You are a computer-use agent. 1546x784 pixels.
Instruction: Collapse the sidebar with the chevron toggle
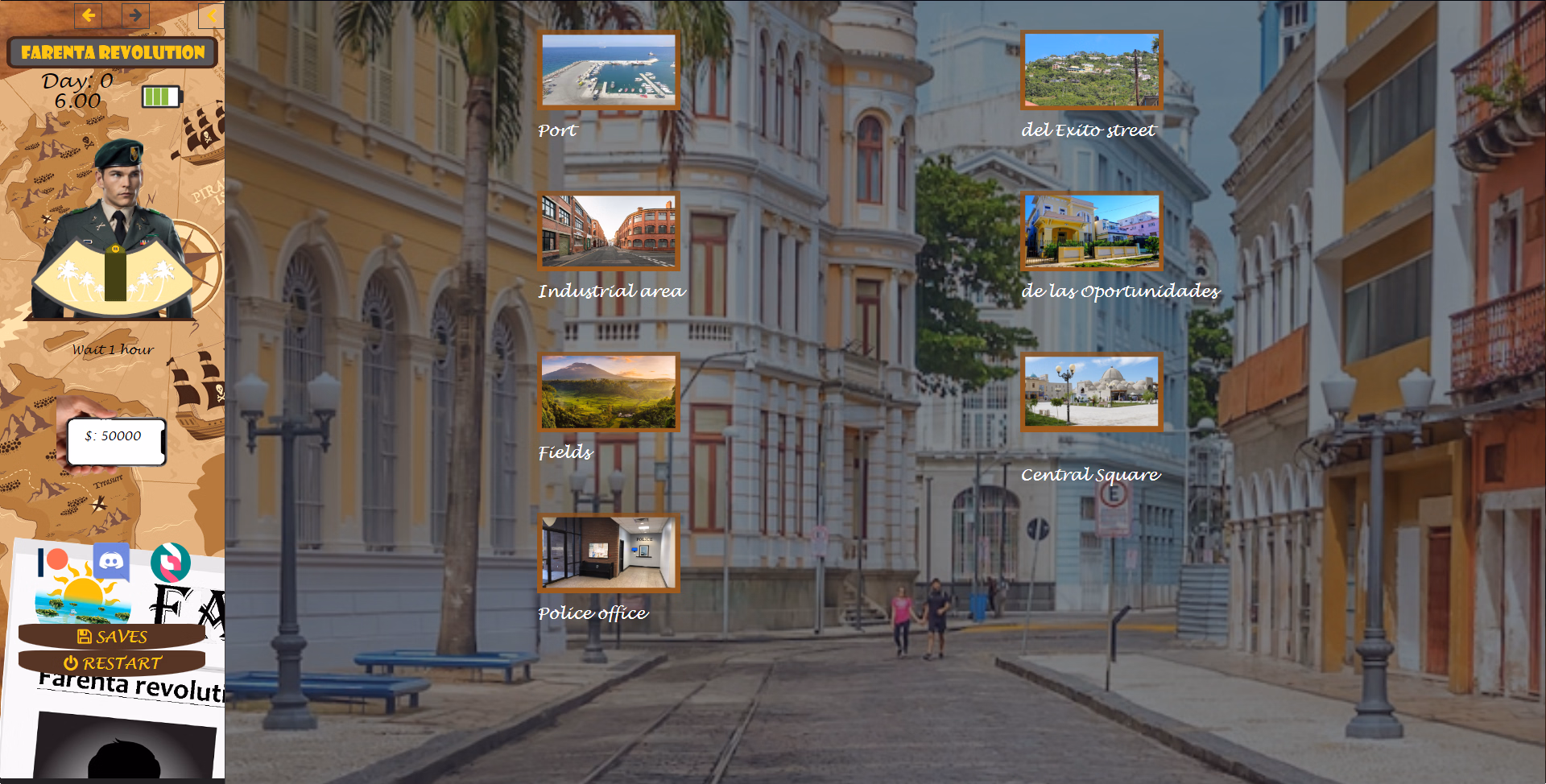point(211,14)
